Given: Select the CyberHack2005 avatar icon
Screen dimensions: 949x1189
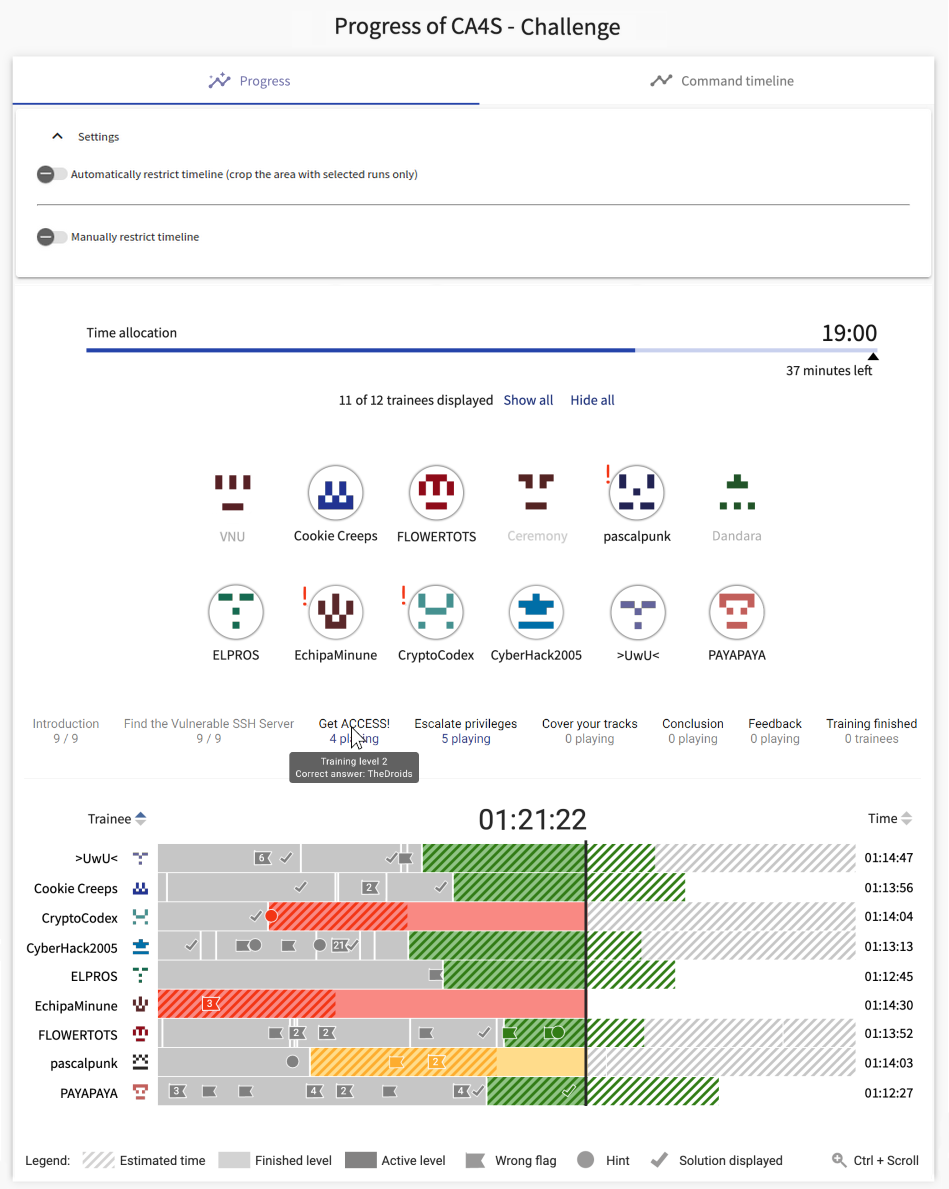Looking at the screenshot, I should pos(537,612).
